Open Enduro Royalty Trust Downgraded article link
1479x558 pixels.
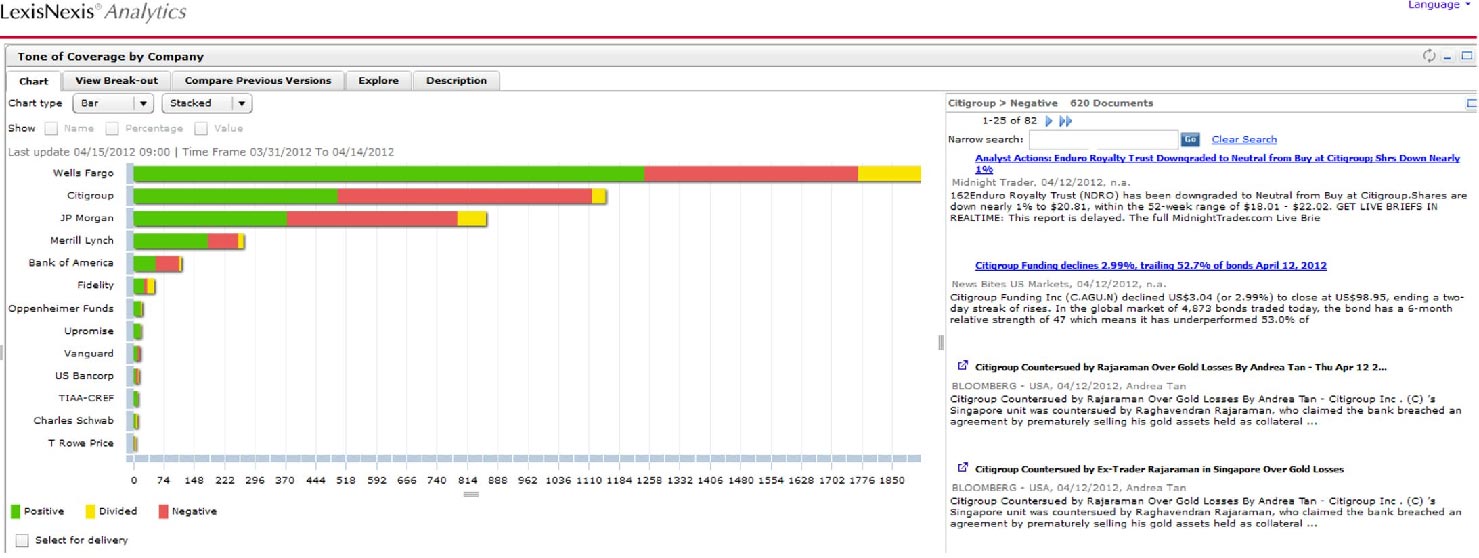pyautogui.click(x=1217, y=164)
